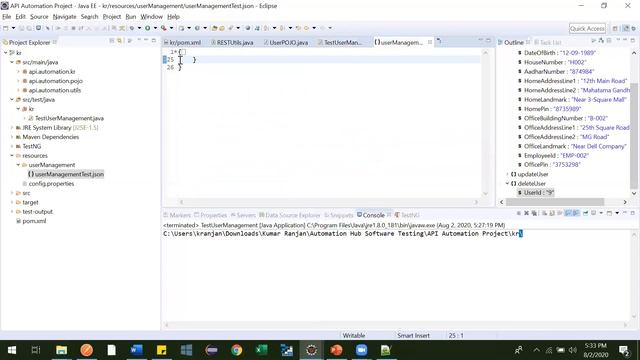Toggle Show Console on Standard Out Change
Image resolution: width=640 pixels, height=360 pixels.
pos(568,213)
